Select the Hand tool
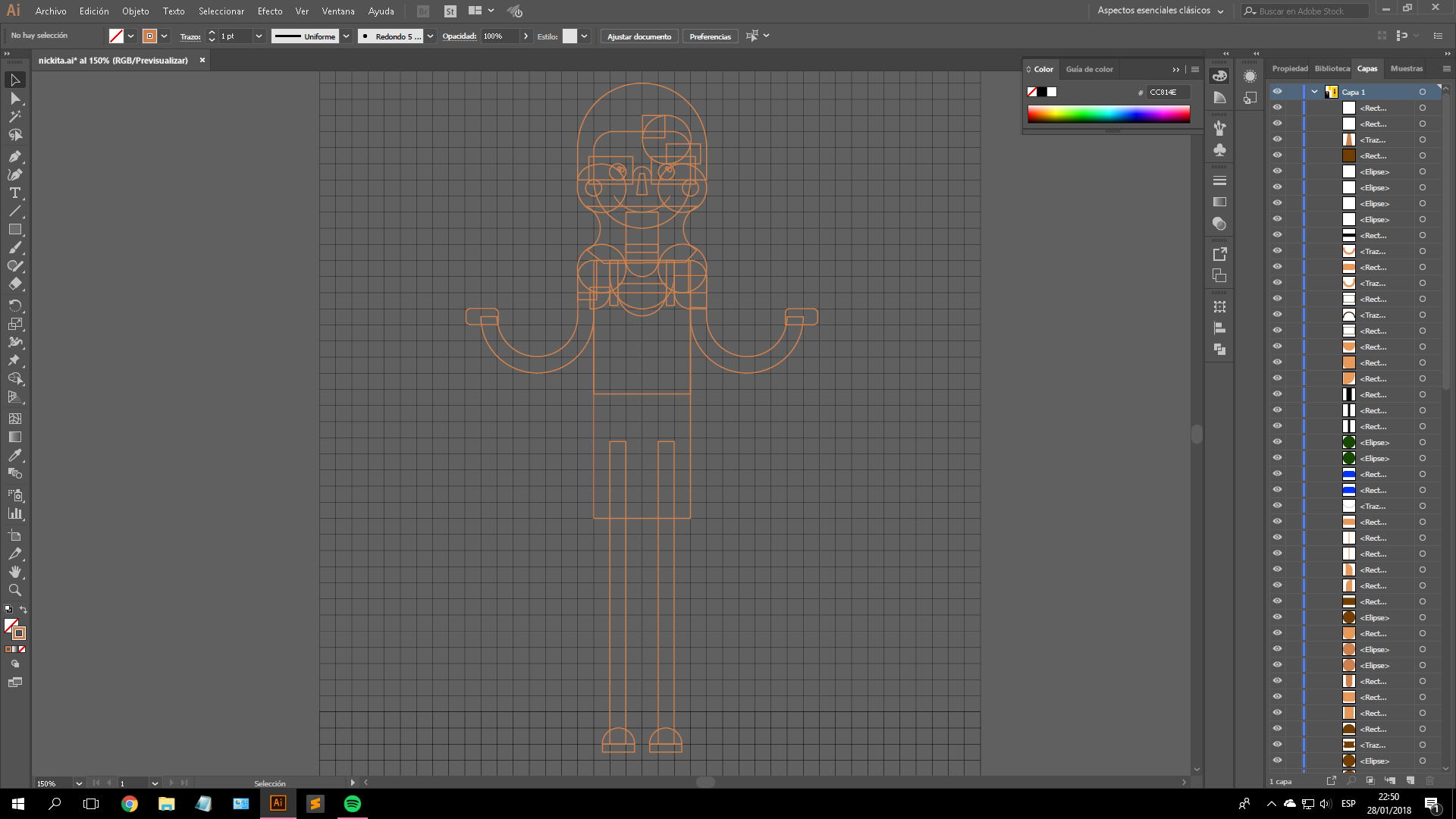This screenshot has width=1456, height=819. click(x=15, y=572)
